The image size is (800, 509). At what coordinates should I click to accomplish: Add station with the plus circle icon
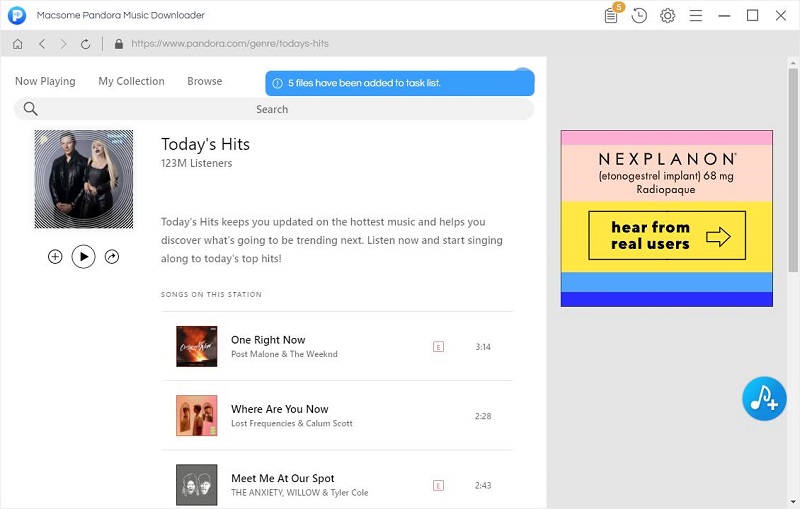pyautogui.click(x=55, y=257)
